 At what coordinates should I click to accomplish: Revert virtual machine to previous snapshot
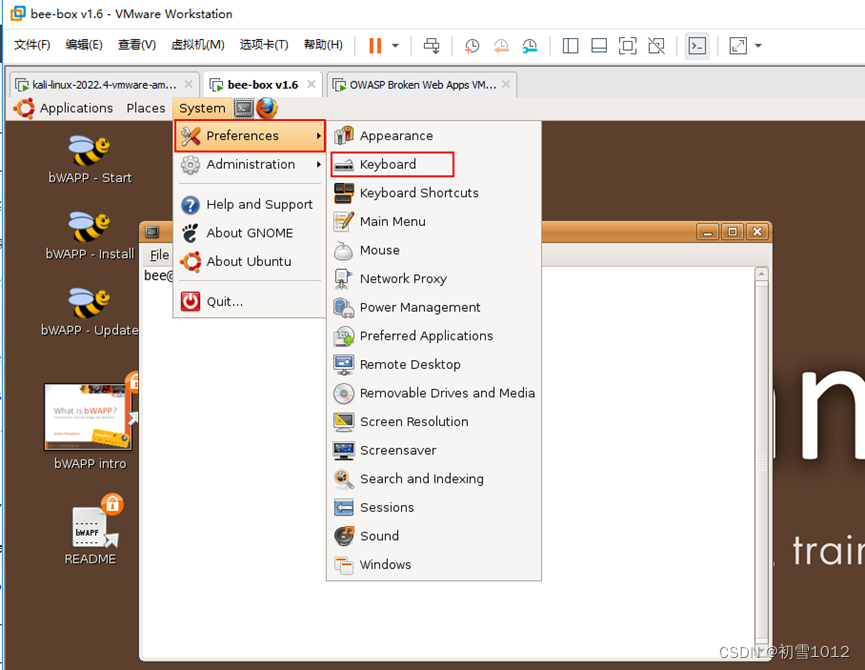(501, 46)
